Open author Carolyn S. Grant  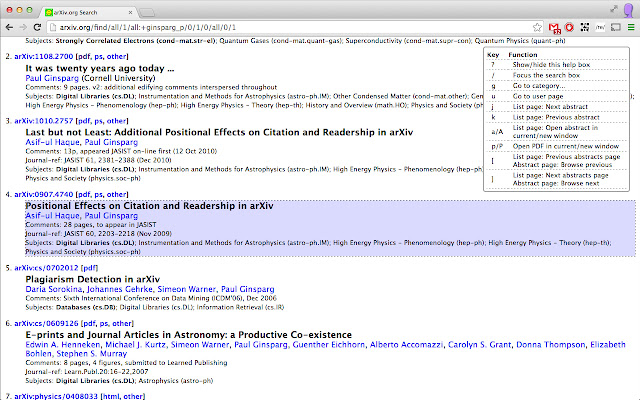coord(479,344)
